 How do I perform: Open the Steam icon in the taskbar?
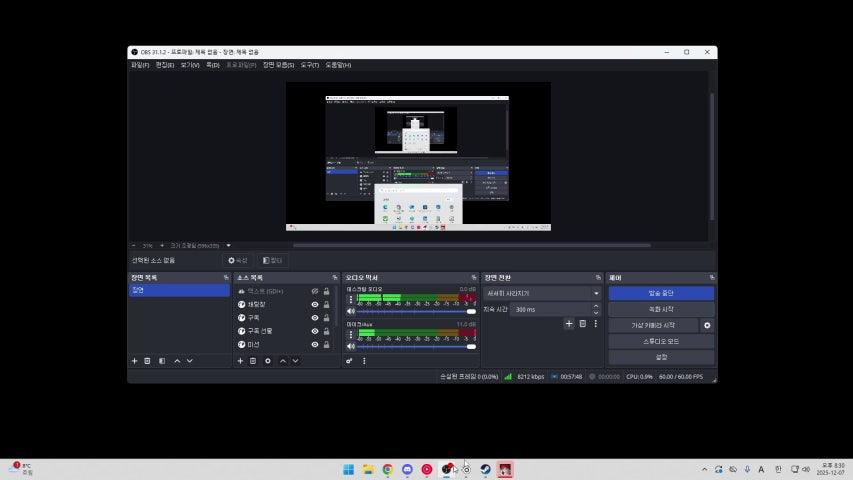click(485, 469)
